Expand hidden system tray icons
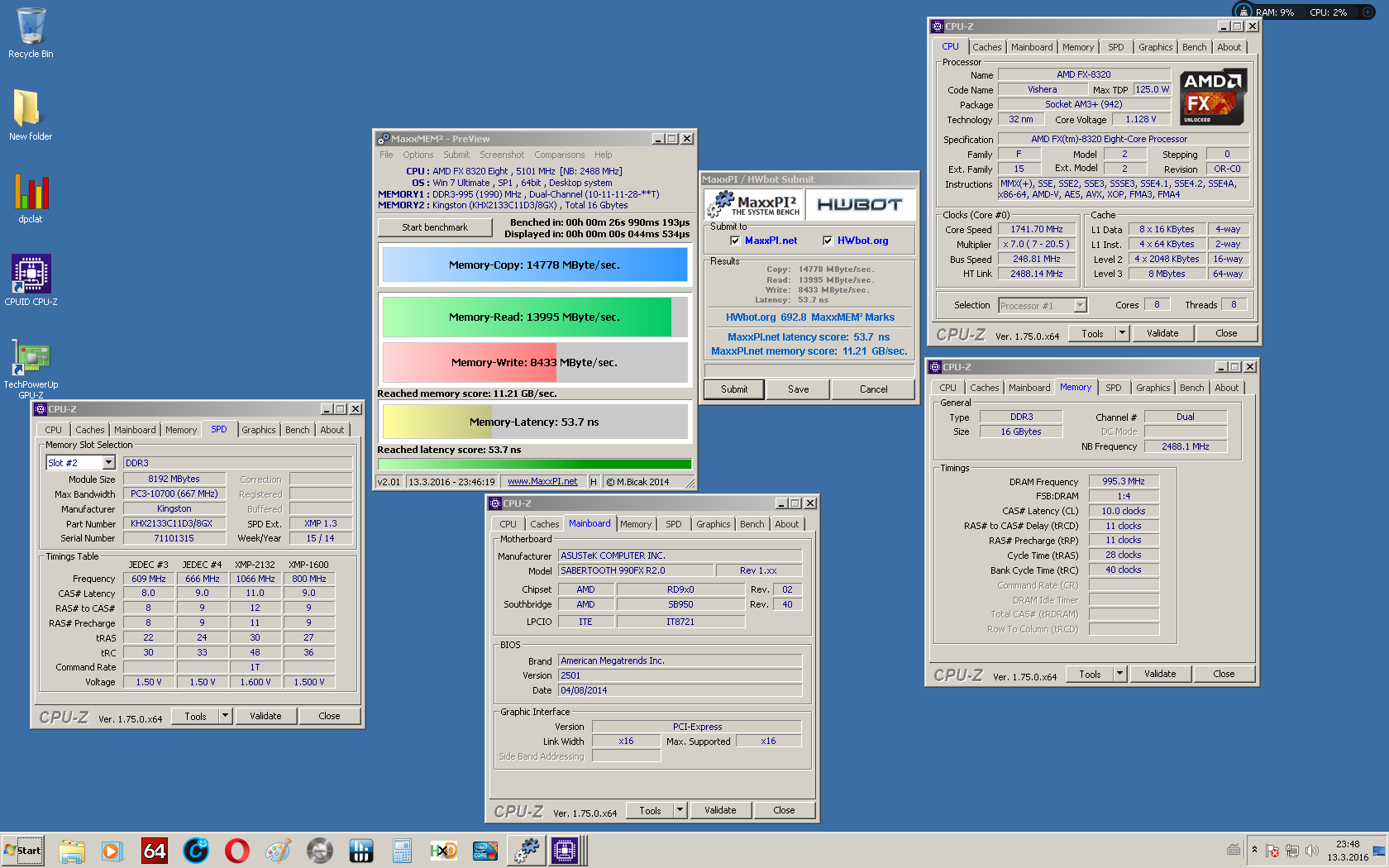The image size is (1389, 868). coord(1254,850)
